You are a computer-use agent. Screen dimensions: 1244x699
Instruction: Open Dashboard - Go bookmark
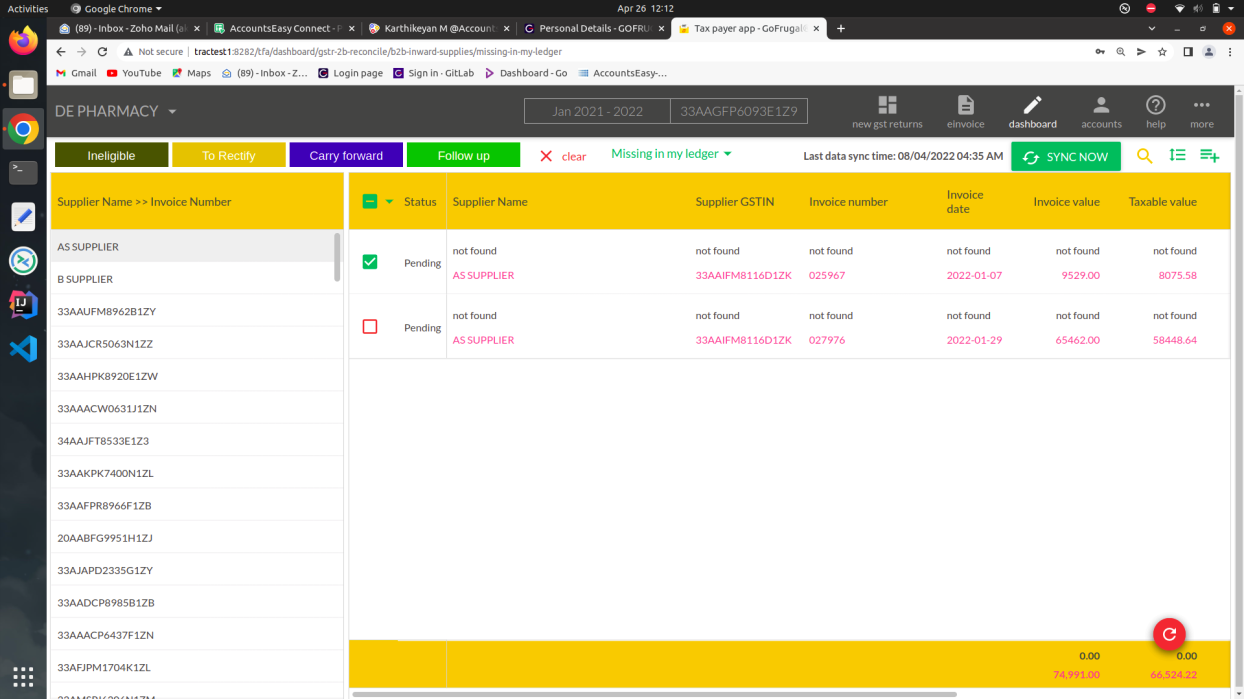526,73
